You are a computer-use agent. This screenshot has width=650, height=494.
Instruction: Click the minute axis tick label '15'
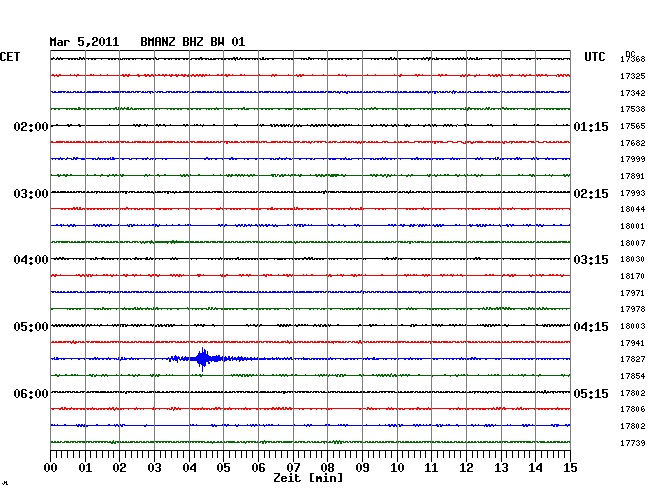[570, 468]
